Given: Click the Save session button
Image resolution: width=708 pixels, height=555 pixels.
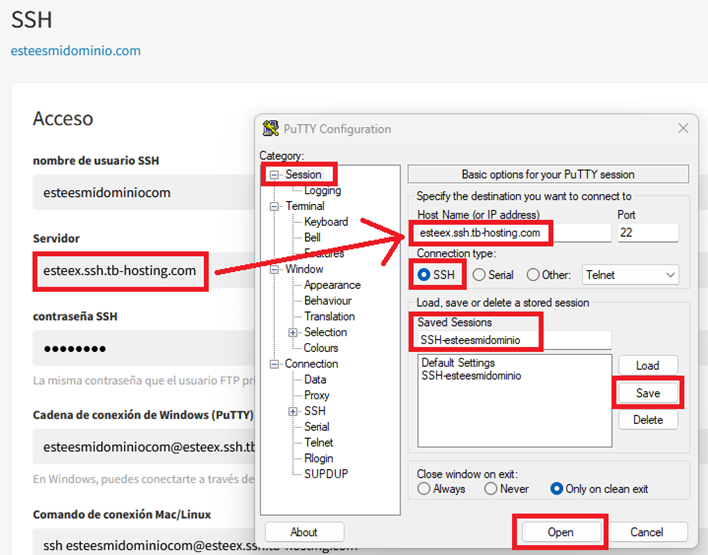Looking at the screenshot, I should (x=647, y=393).
